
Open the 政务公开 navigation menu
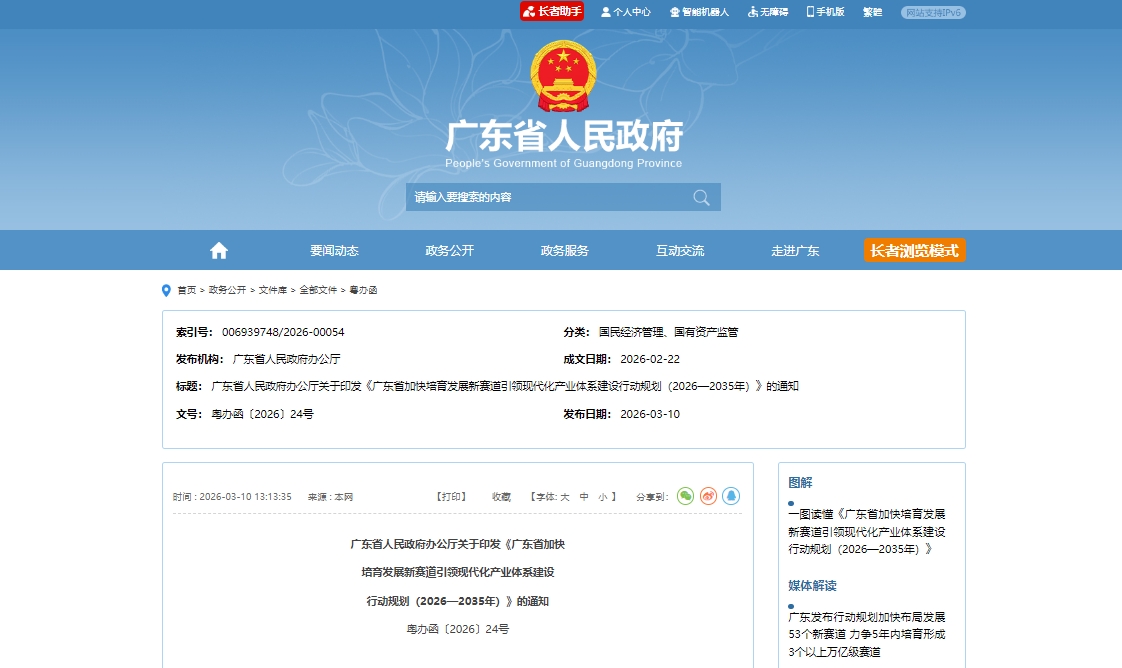[x=449, y=251]
